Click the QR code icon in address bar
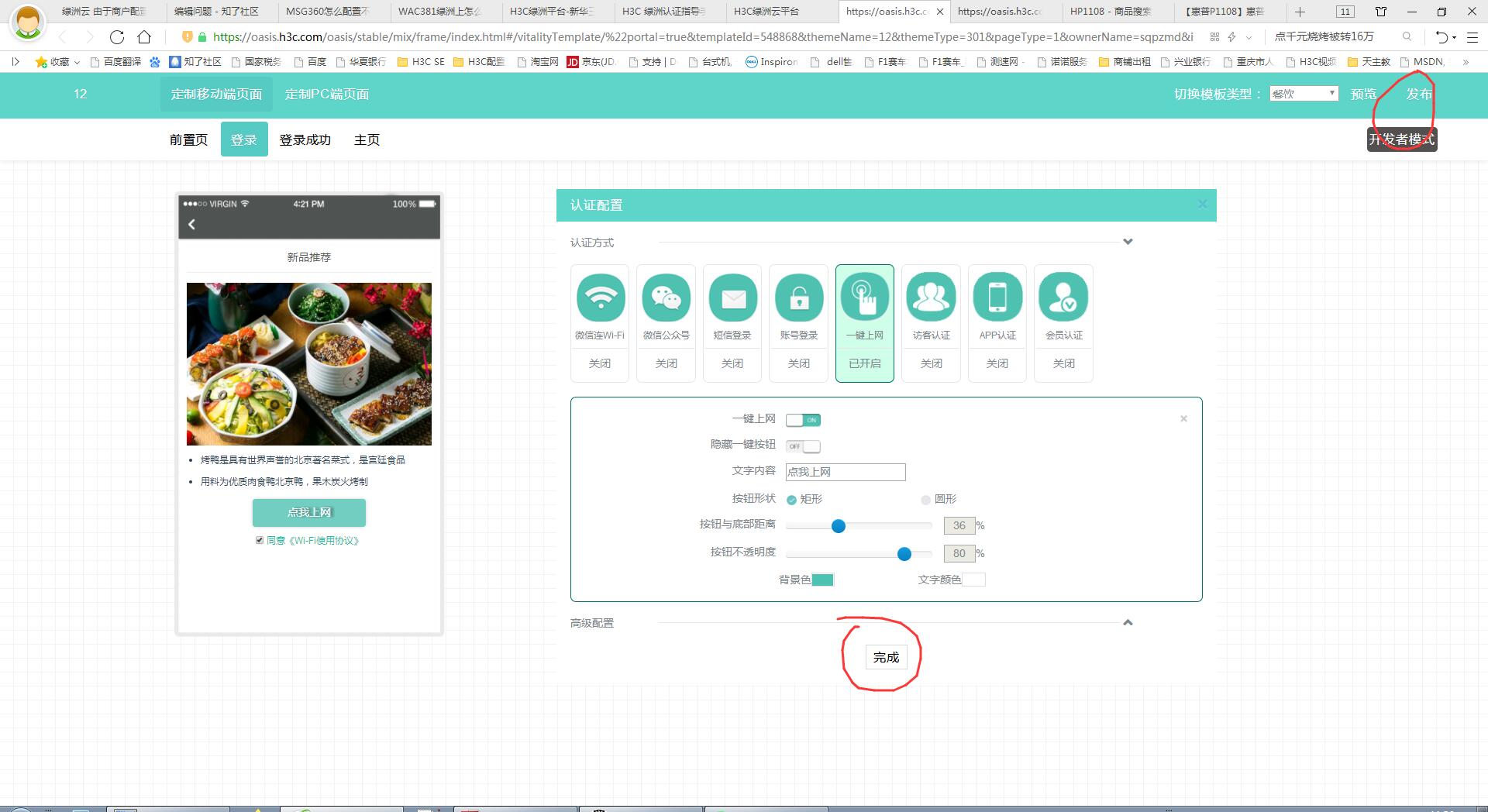Screen dimensions: 1488x812 (x=1214, y=36)
